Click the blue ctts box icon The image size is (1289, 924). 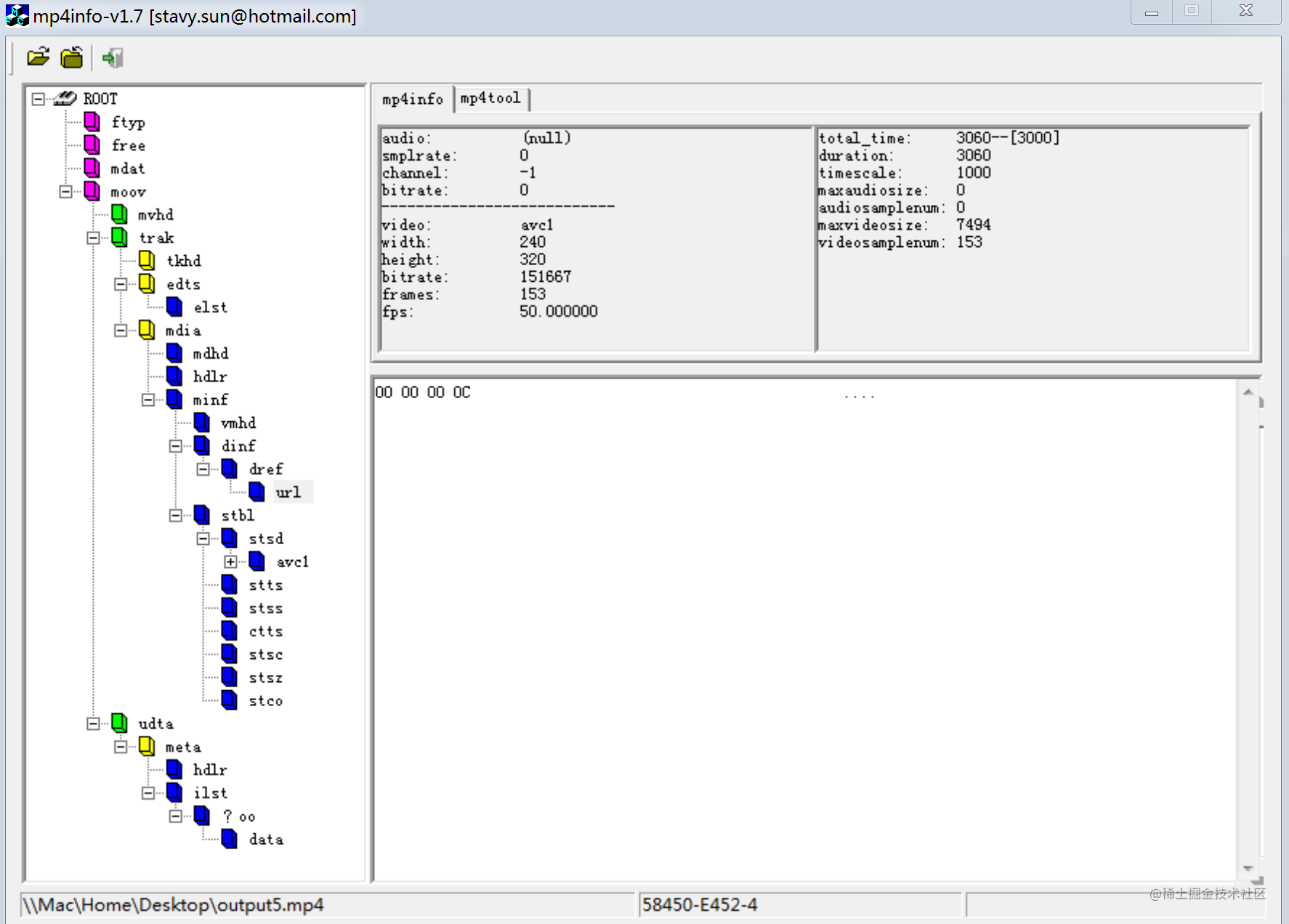[x=230, y=631]
